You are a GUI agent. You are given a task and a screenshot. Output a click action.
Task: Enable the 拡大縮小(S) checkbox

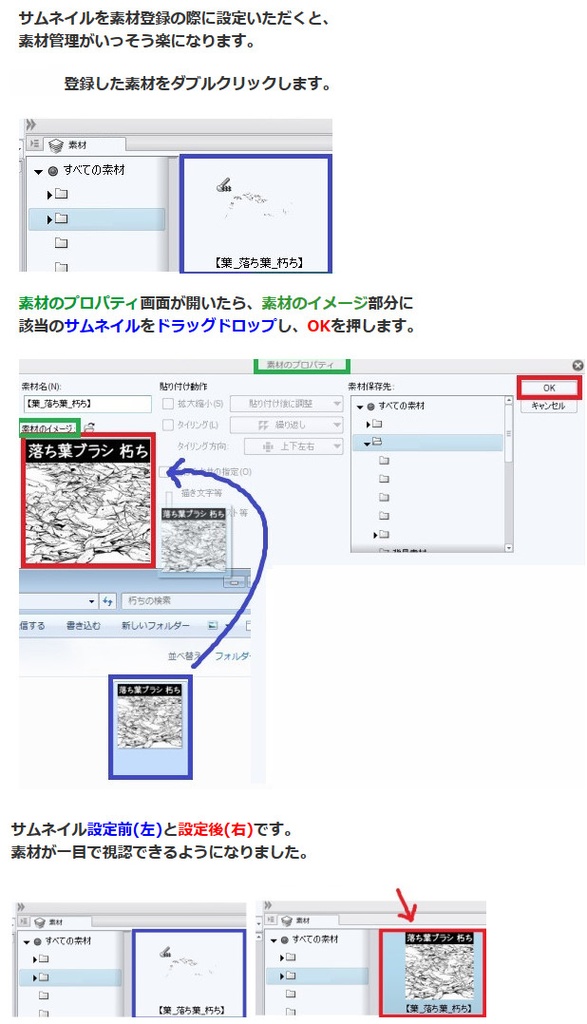tap(168, 404)
